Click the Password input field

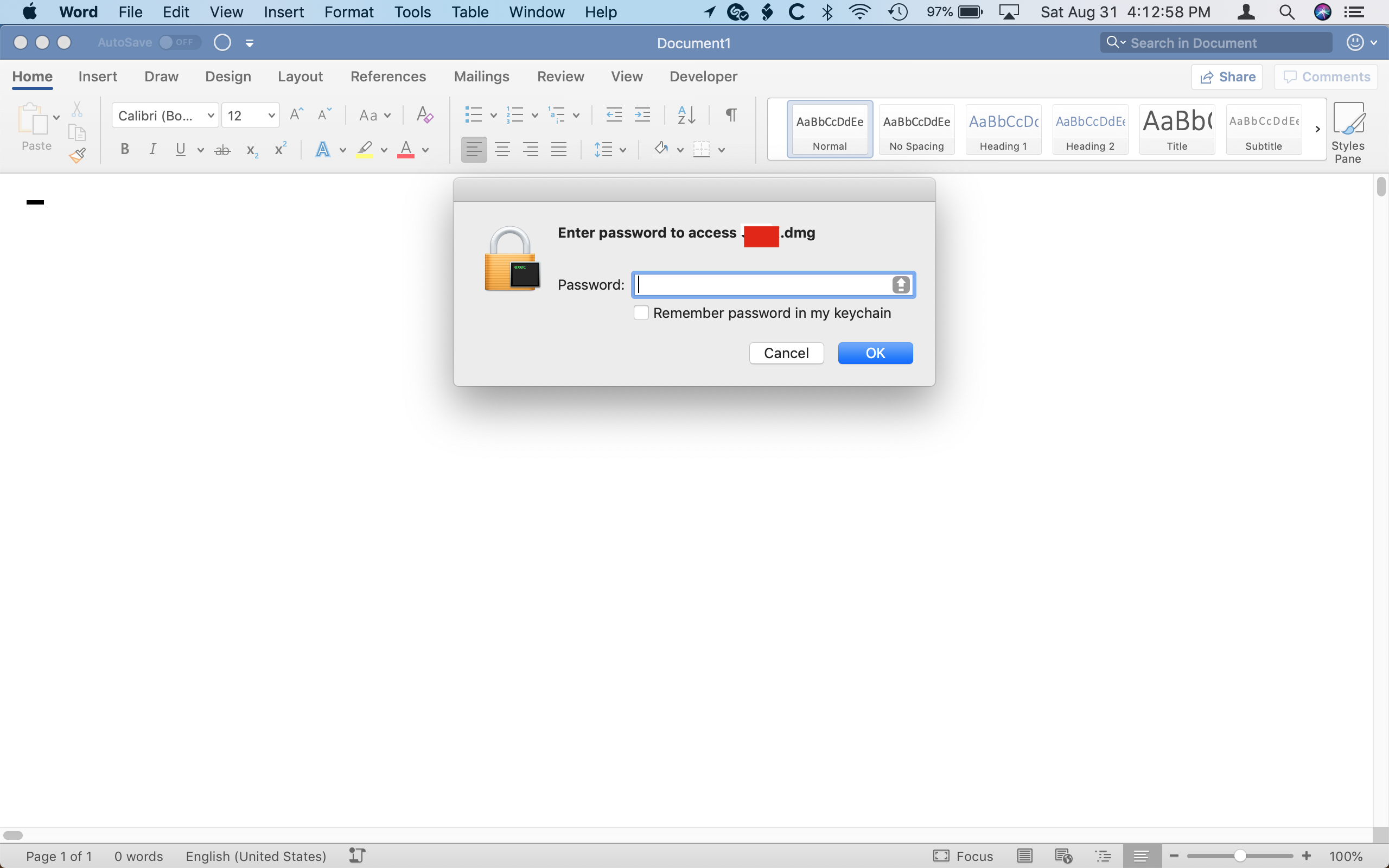click(774, 285)
